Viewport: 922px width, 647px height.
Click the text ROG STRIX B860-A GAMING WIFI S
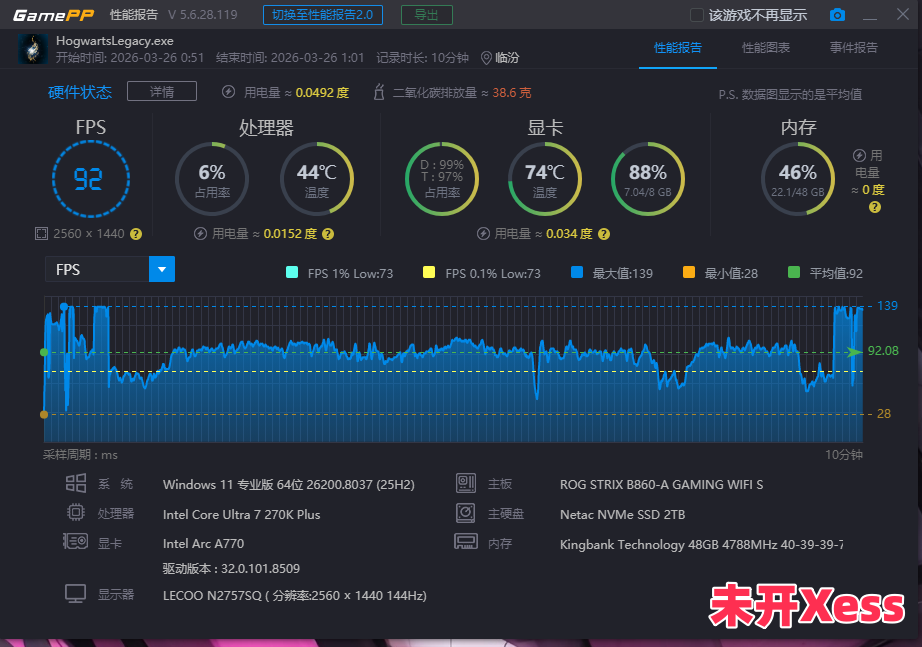point(662,485)
